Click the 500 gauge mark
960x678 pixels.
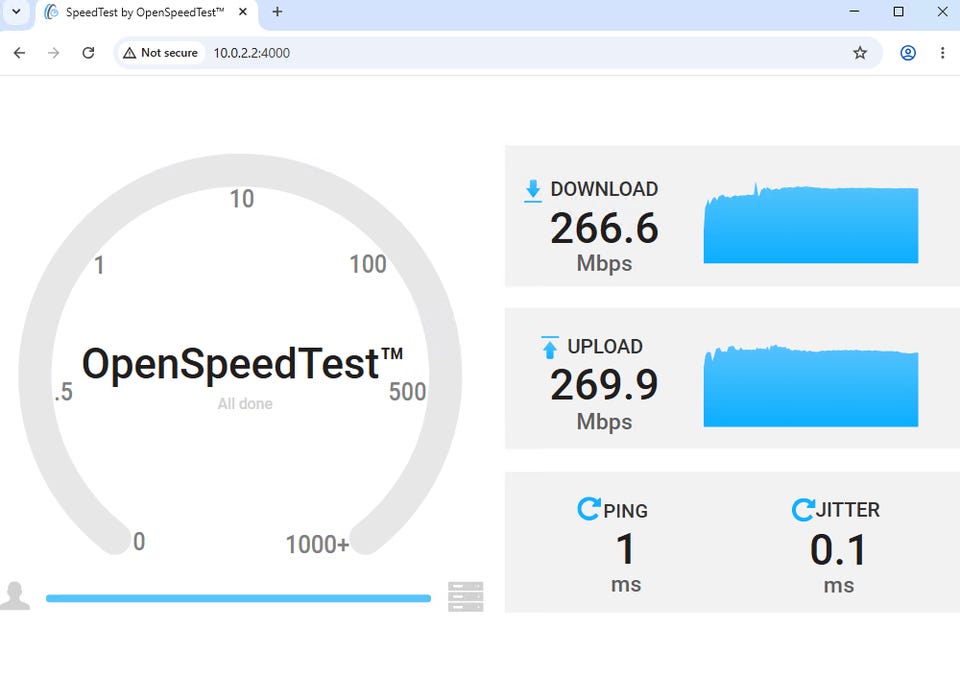point(407,391)
